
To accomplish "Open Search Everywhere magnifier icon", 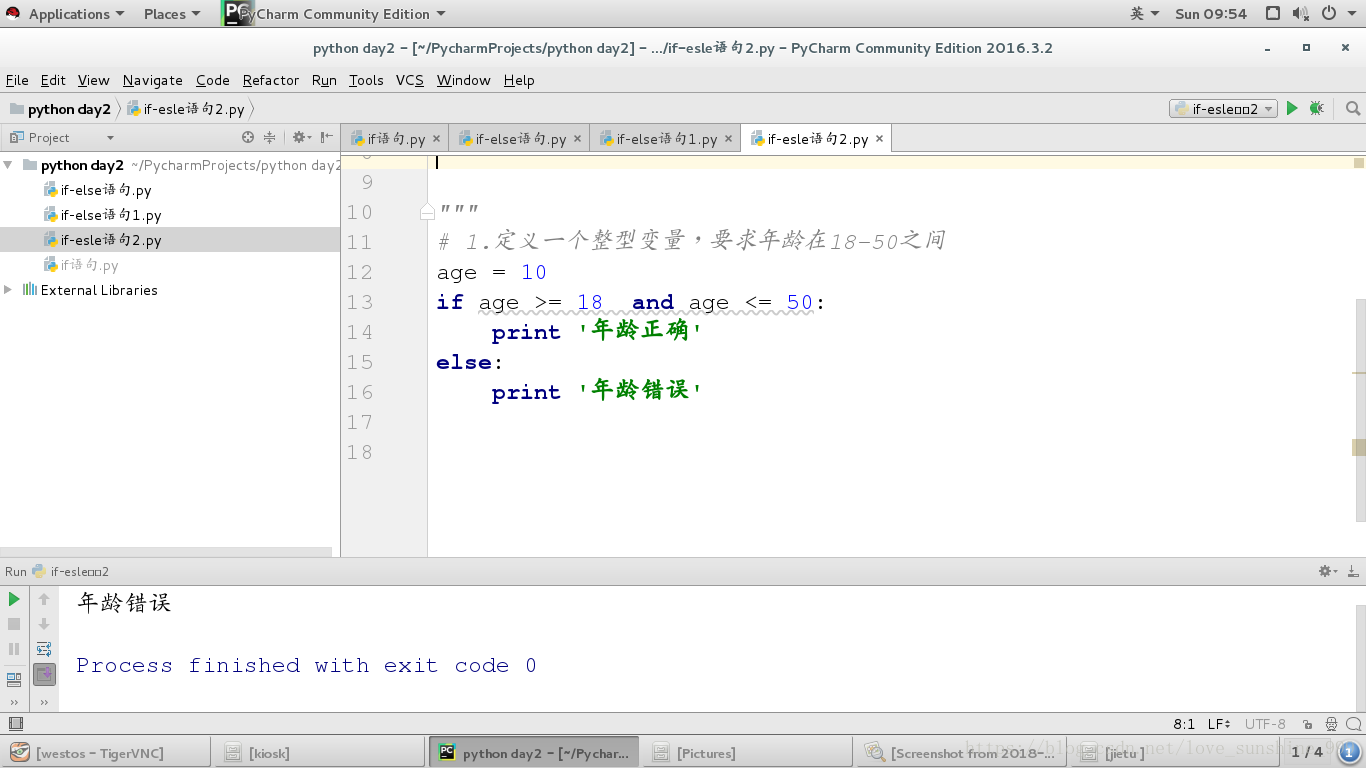I will 1352,108.
